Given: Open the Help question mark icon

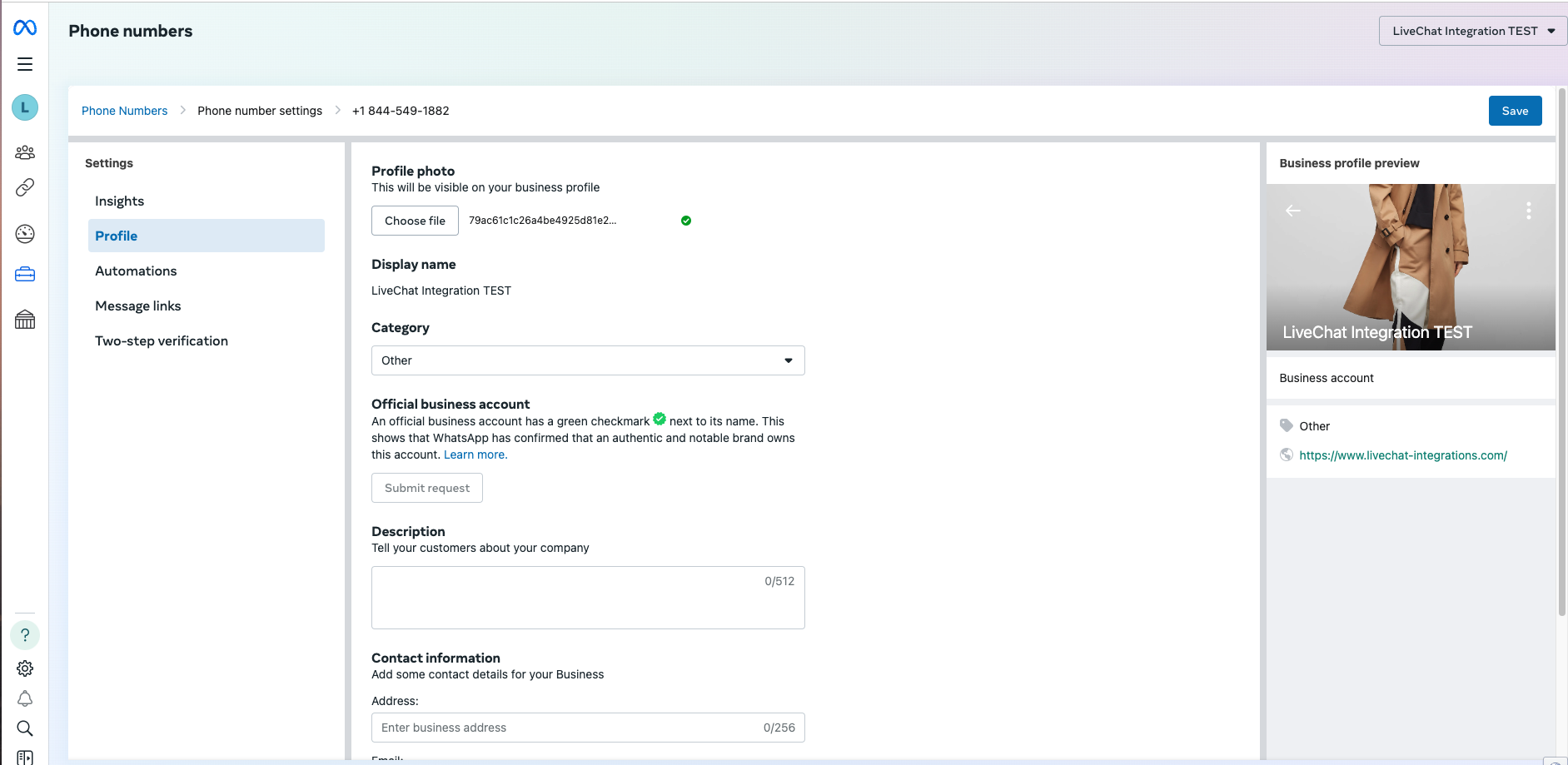Looking at the screenshot, I should (25, 635).
